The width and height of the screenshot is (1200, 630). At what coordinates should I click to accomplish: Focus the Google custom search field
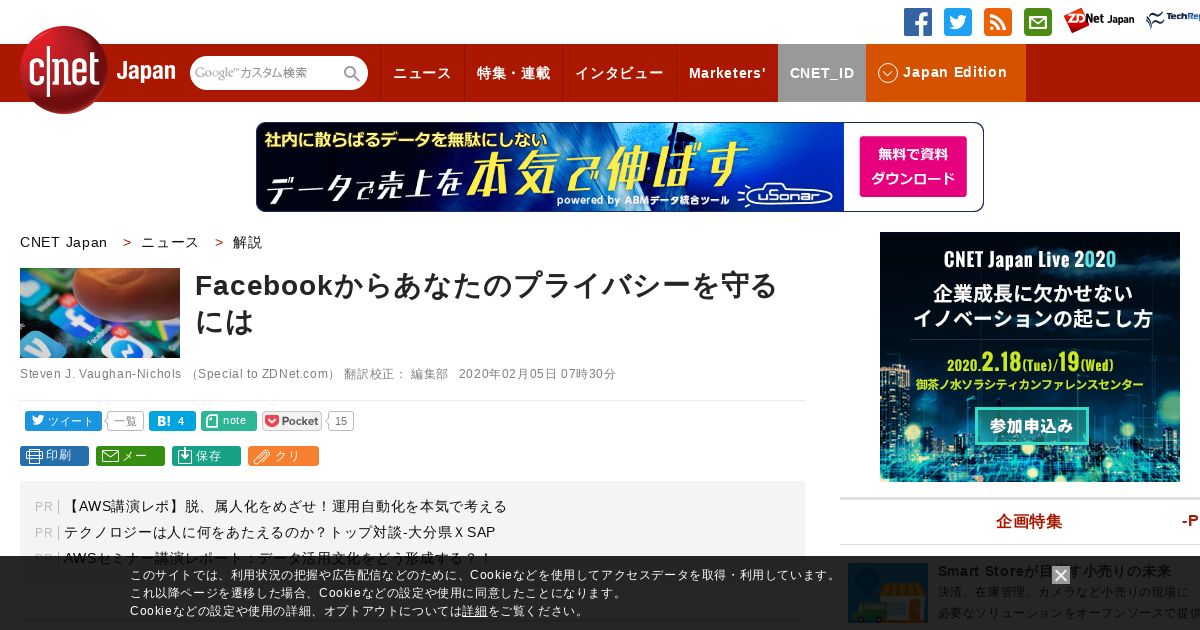[x=265, y=73]
